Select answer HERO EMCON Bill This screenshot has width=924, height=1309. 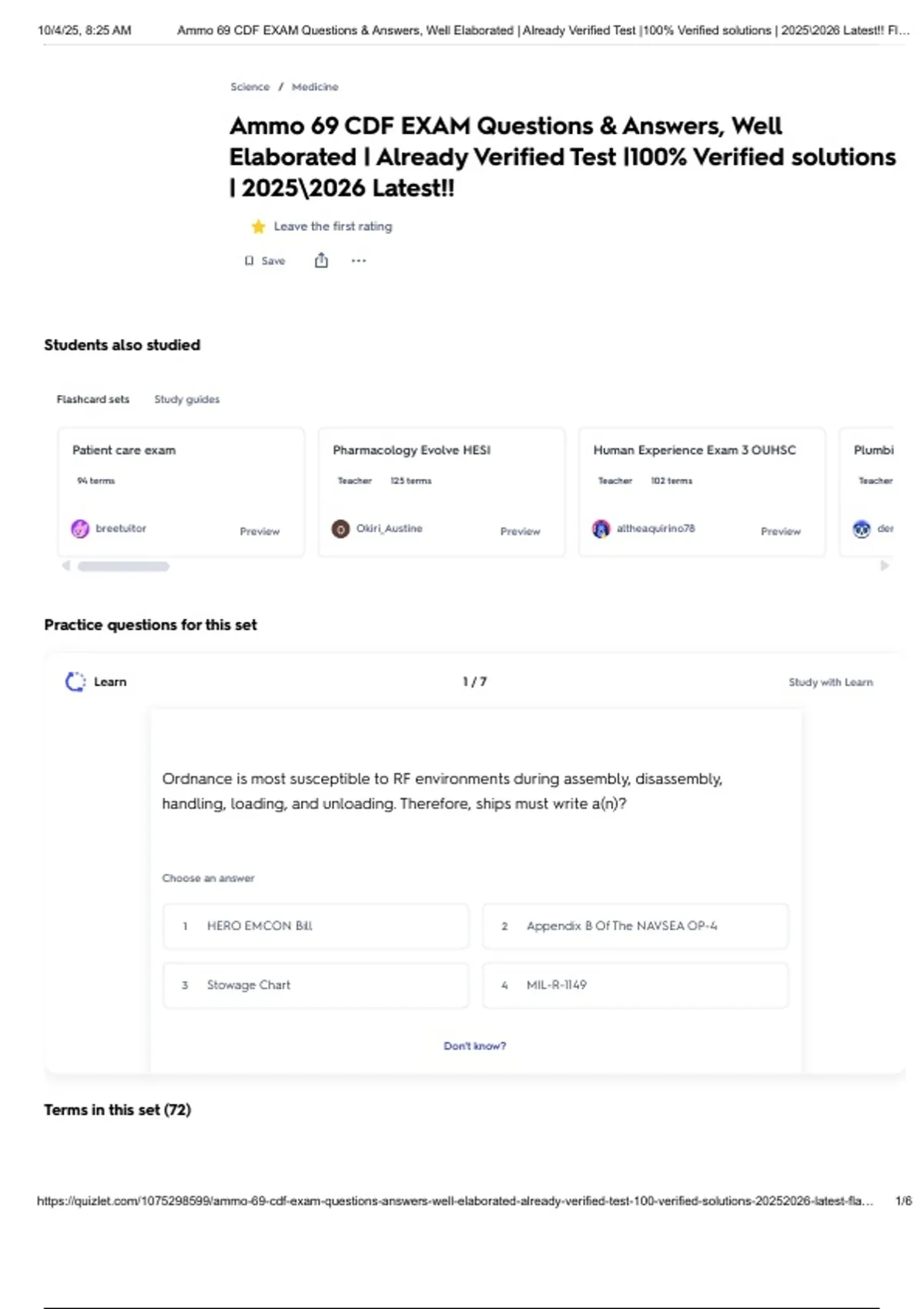pyautogui.click(x=316, y=926)
